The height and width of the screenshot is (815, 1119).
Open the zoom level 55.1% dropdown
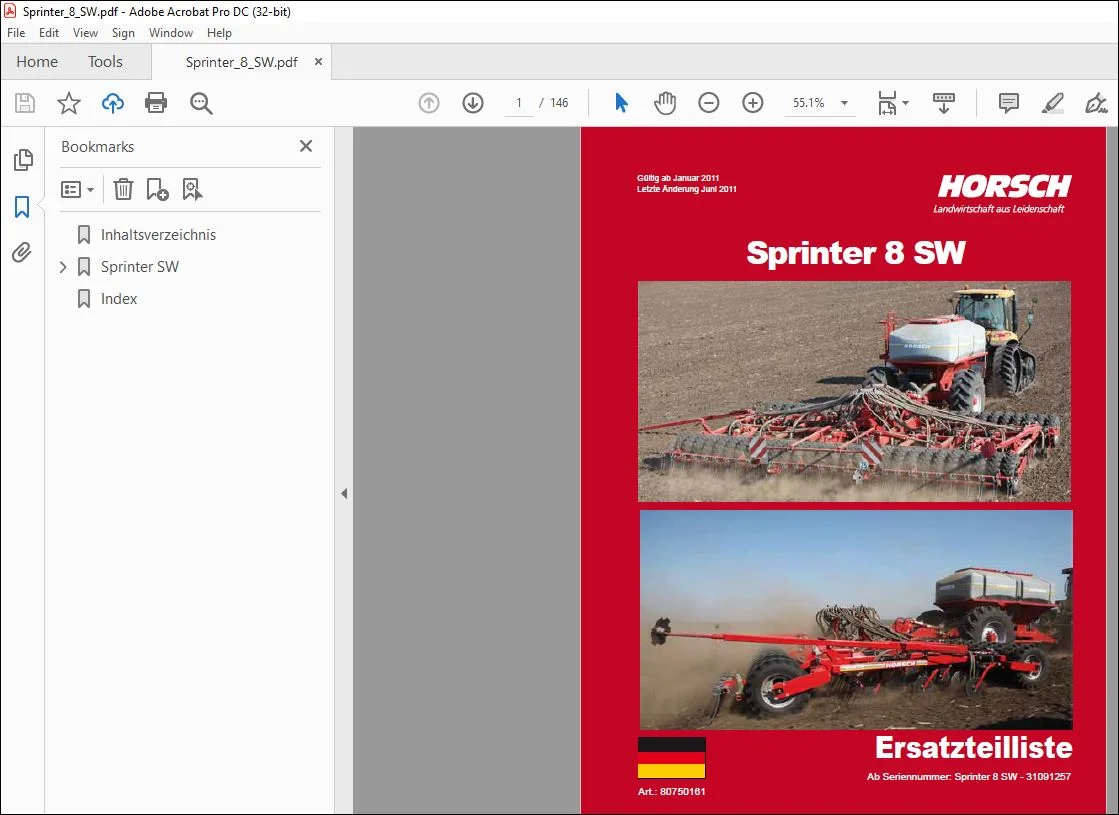845,103
